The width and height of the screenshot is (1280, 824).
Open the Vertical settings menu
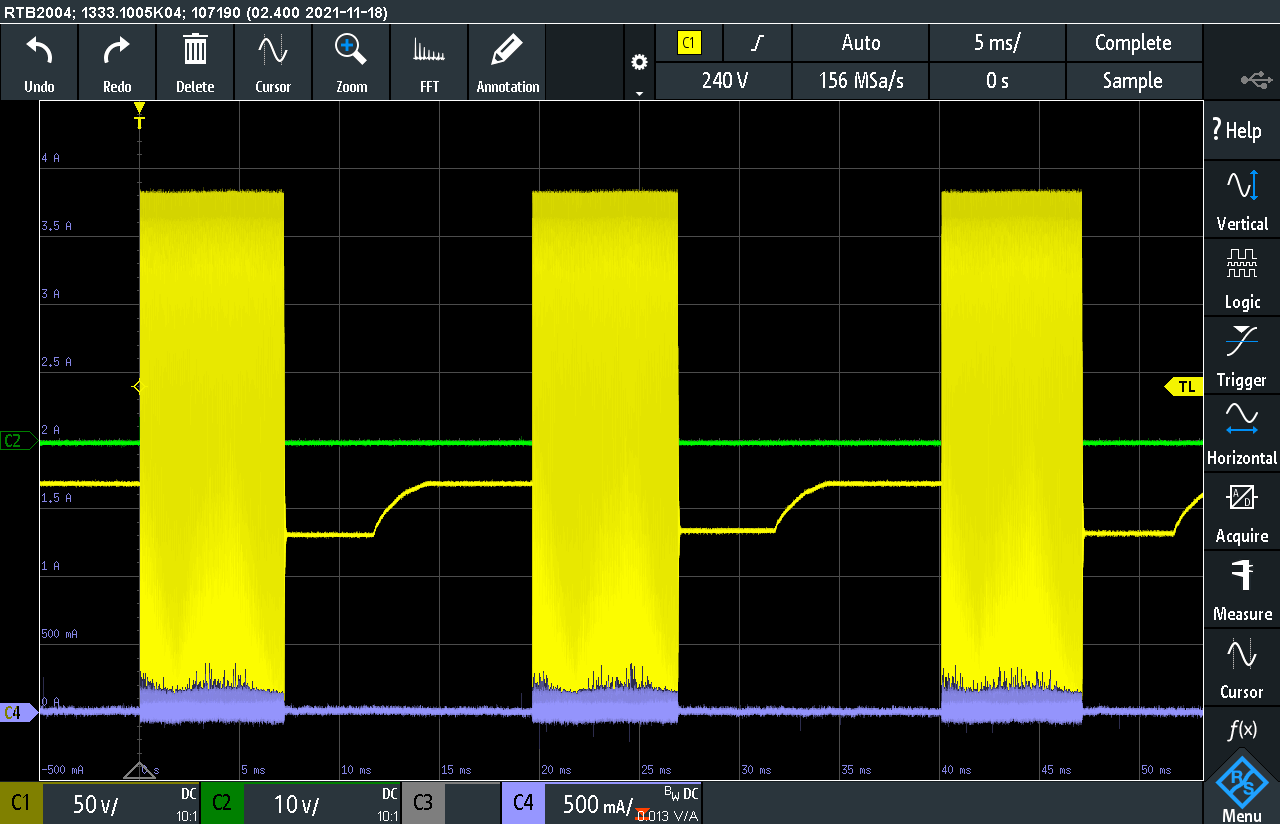(1241, 200)
